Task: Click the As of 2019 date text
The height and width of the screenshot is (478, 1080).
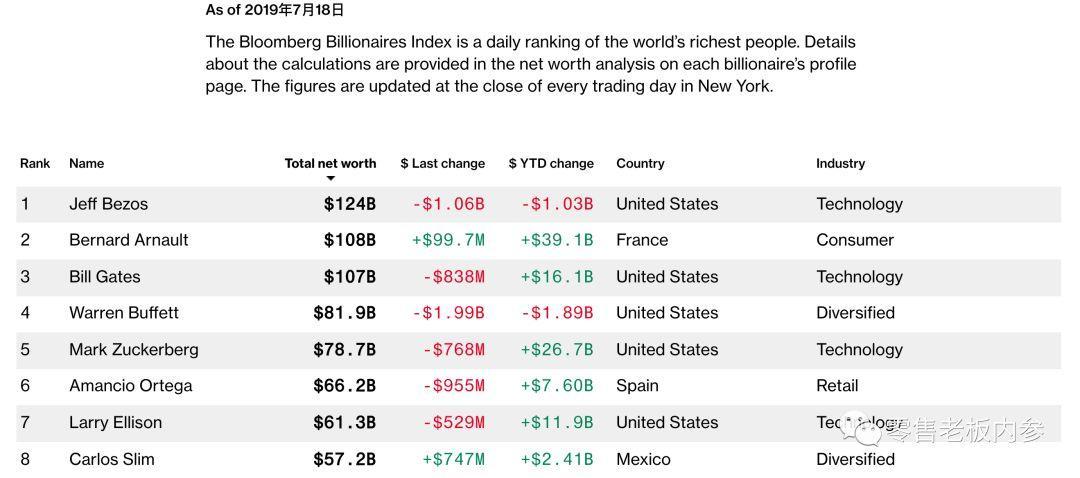Action: tap(274, 10)
